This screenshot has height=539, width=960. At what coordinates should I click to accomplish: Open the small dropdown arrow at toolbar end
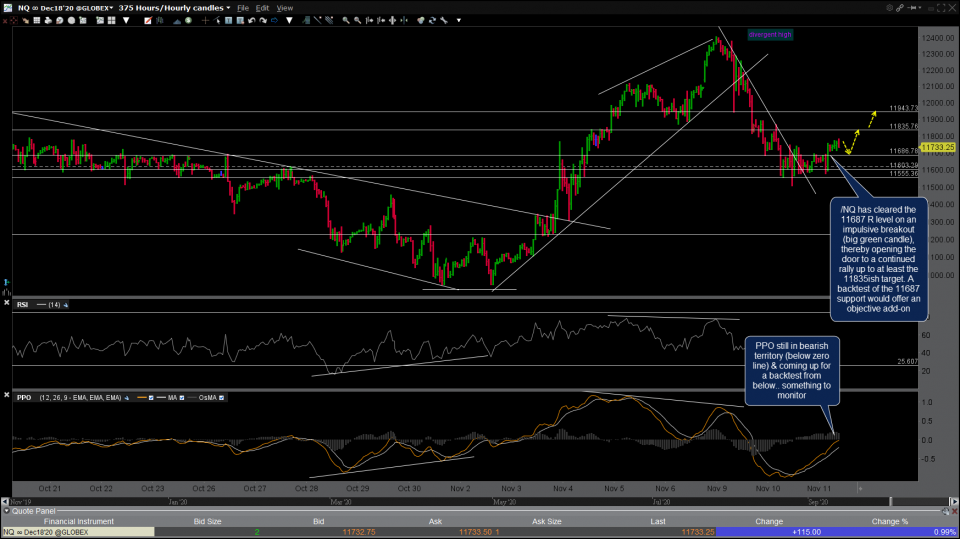coord(459,20)
